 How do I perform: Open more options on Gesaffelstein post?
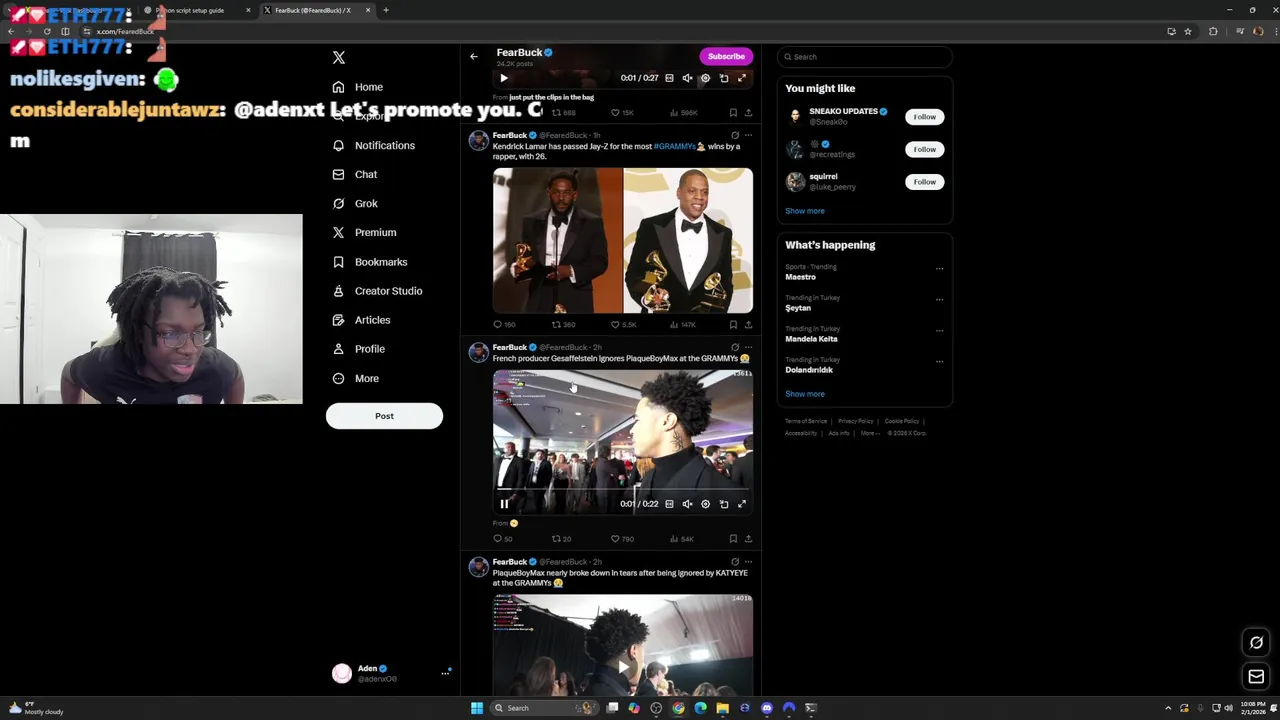pyautogui.click(x=748, y=347)
